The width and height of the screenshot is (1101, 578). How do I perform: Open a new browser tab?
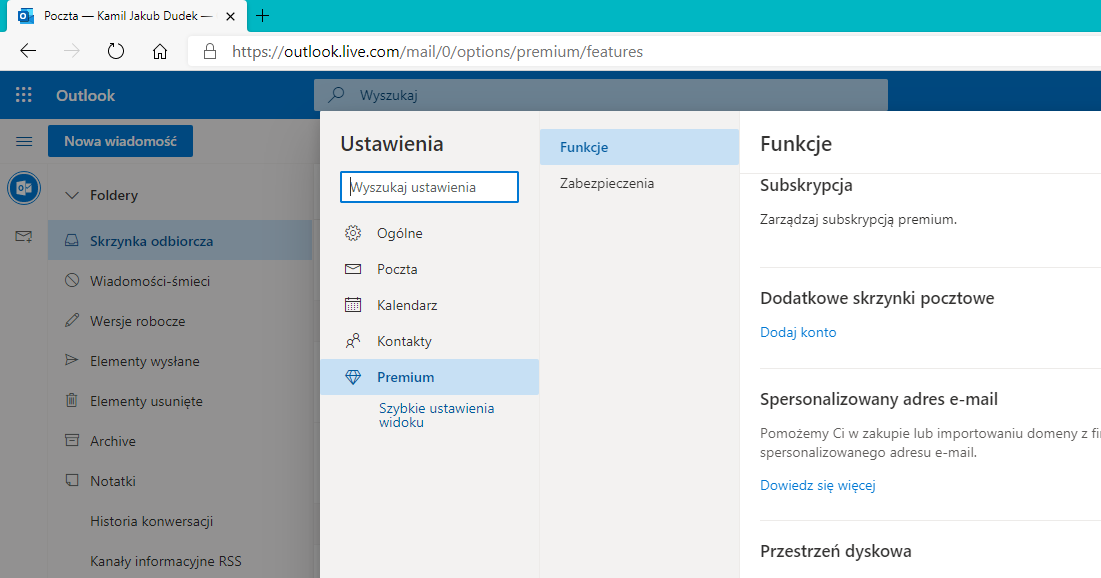263,15
